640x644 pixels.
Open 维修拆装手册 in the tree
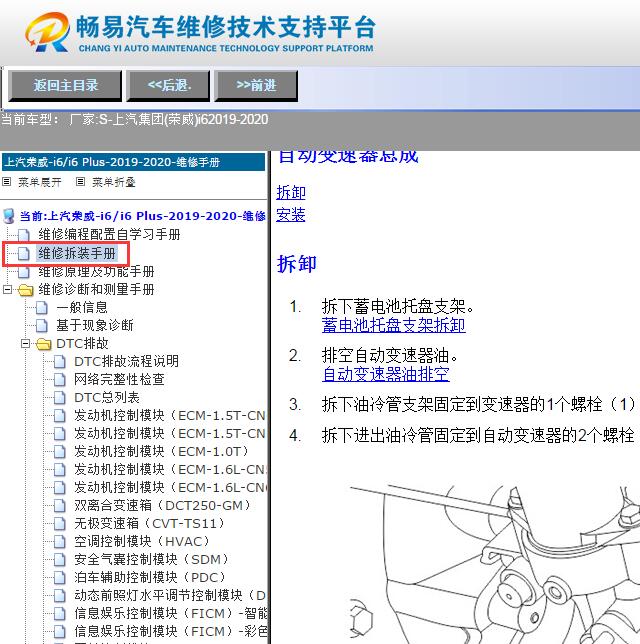[77, 253]
